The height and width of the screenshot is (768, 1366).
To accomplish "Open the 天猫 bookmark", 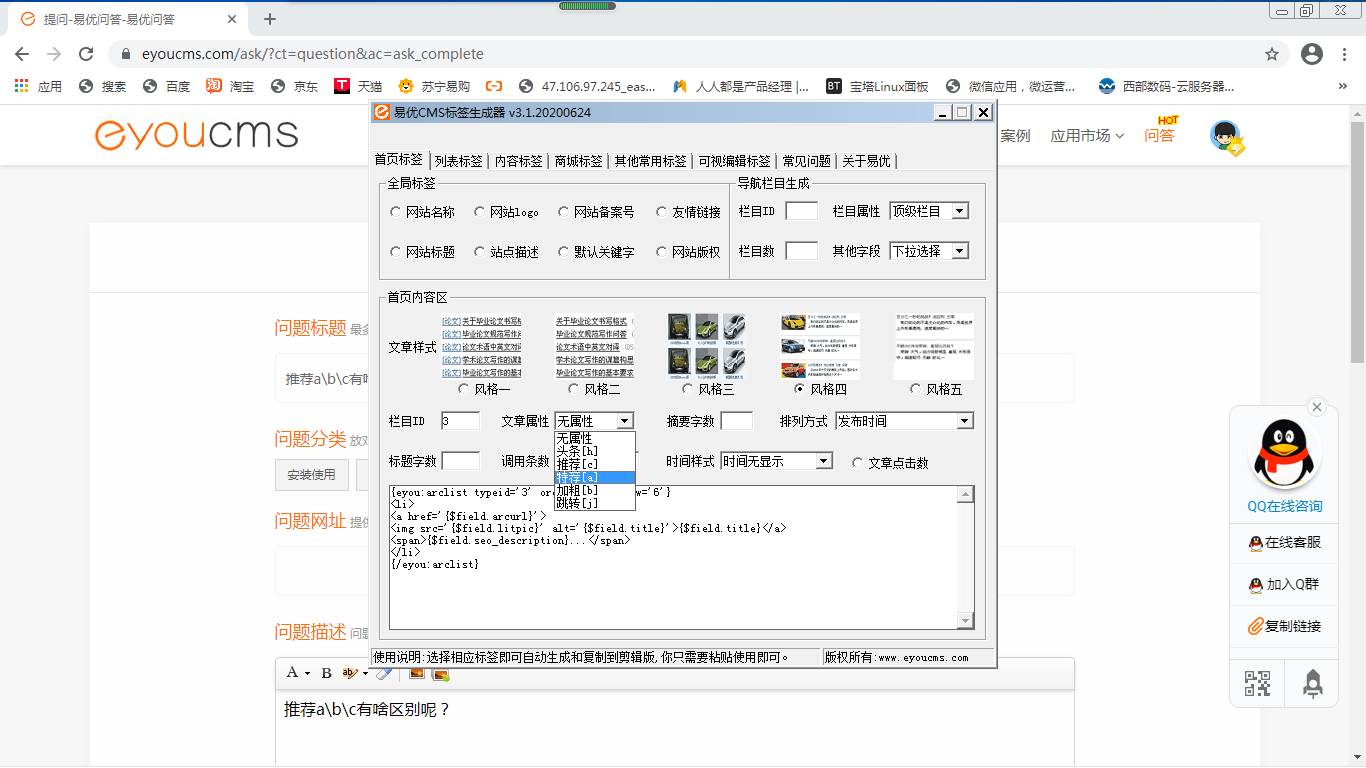I will pos(358,86).
